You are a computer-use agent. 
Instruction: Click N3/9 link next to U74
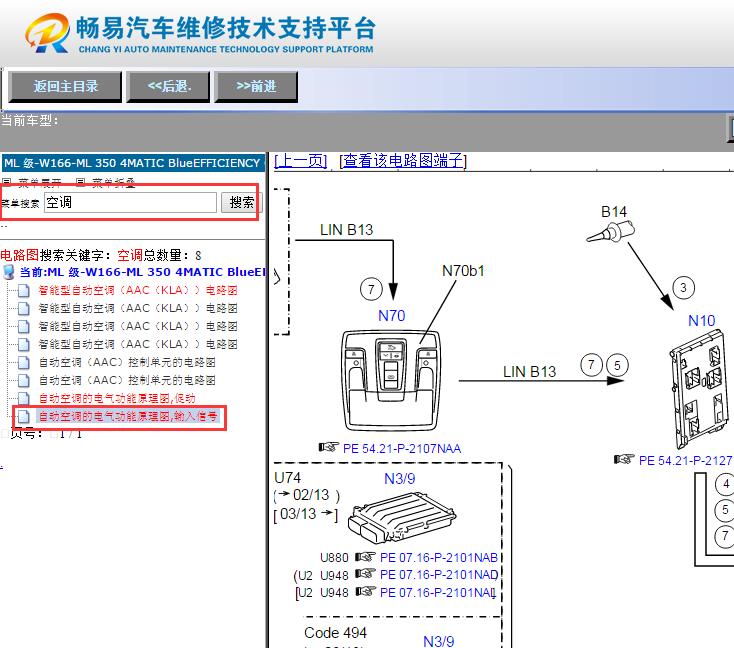point(399,479)
